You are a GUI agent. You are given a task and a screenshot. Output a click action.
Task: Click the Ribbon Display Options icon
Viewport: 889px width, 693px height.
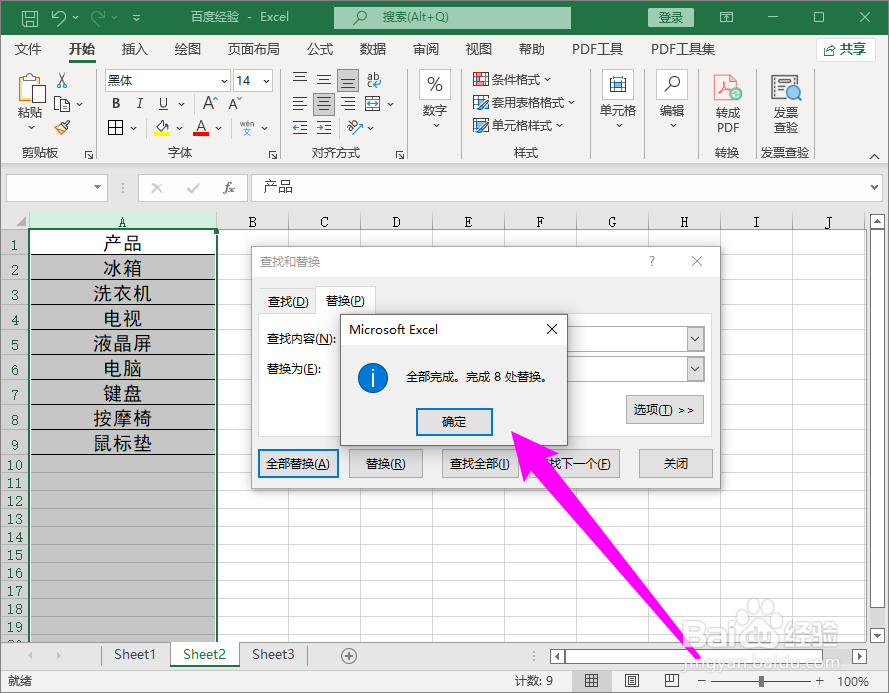tap(726, 18)
